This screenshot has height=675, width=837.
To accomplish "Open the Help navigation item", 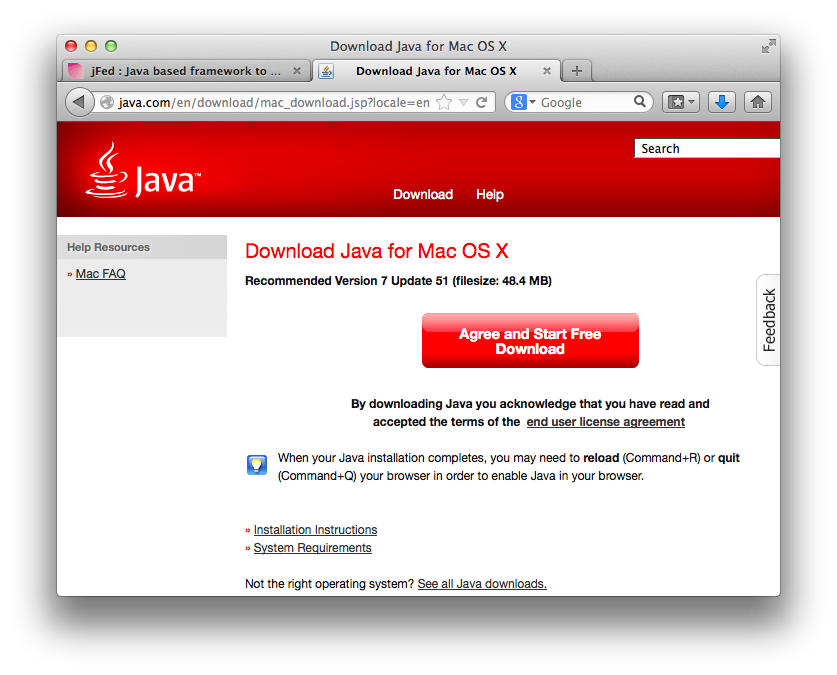I will tap(489, 194).
